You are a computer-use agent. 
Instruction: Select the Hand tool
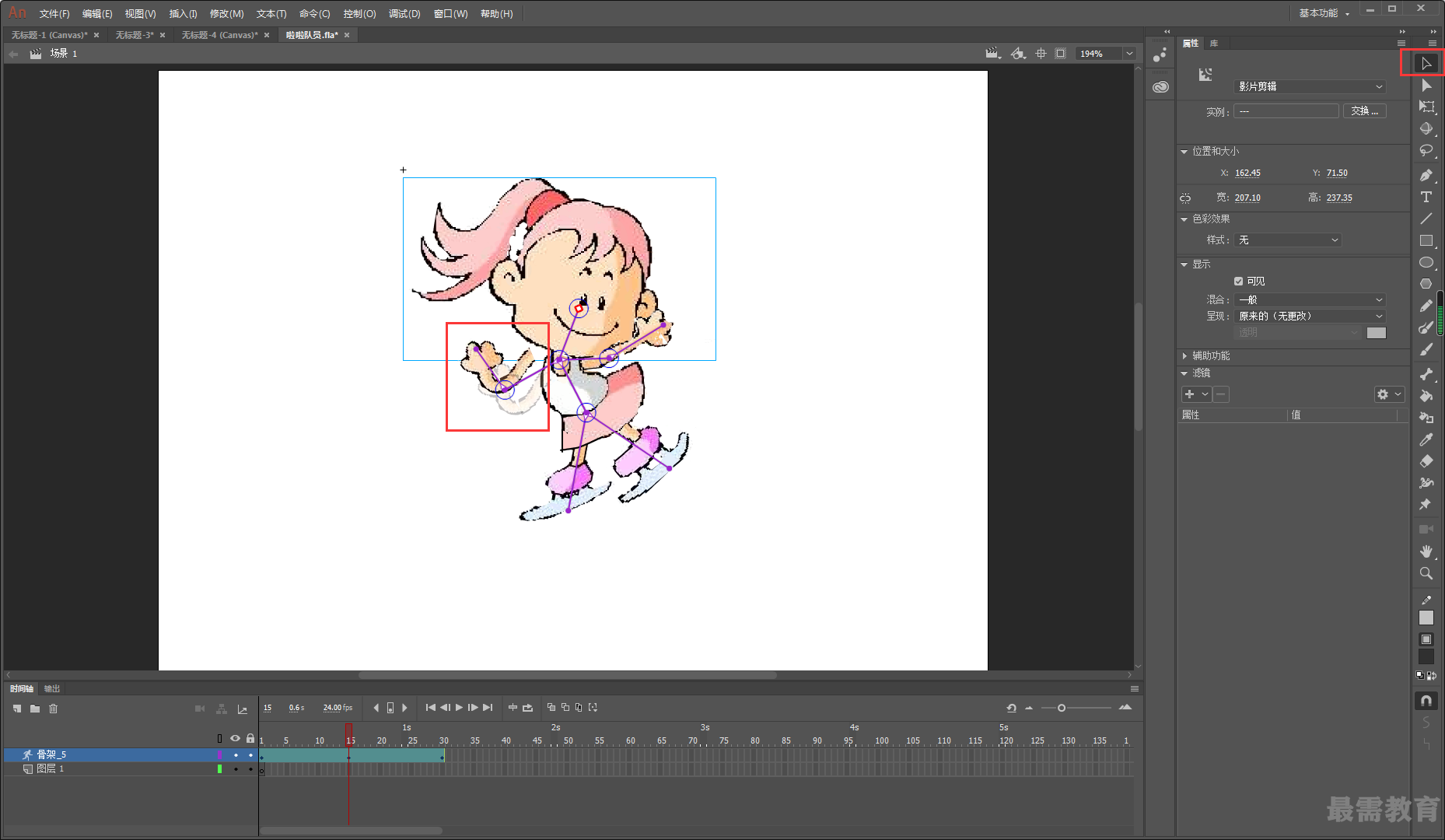coord(1426,551)
